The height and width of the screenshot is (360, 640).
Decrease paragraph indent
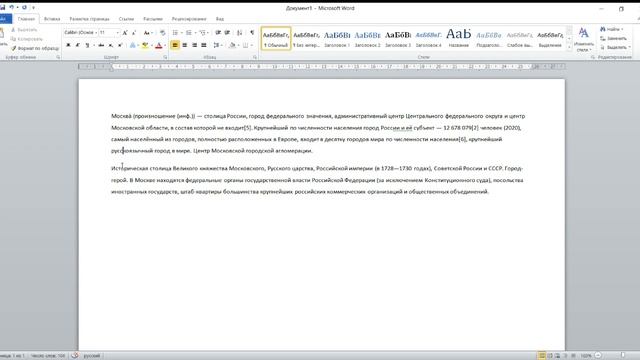(x=218, y=33)
